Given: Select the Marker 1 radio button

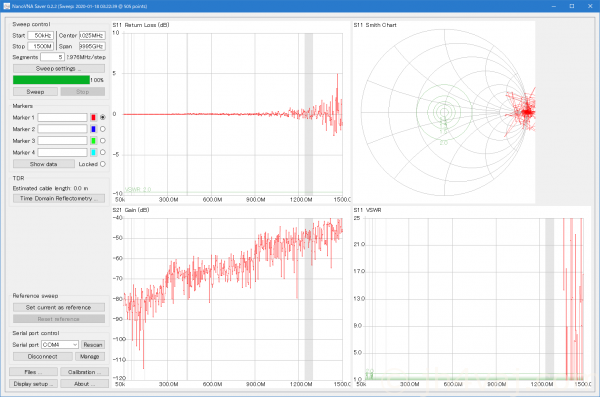Looking at the screenshot, I should [103, 118].
